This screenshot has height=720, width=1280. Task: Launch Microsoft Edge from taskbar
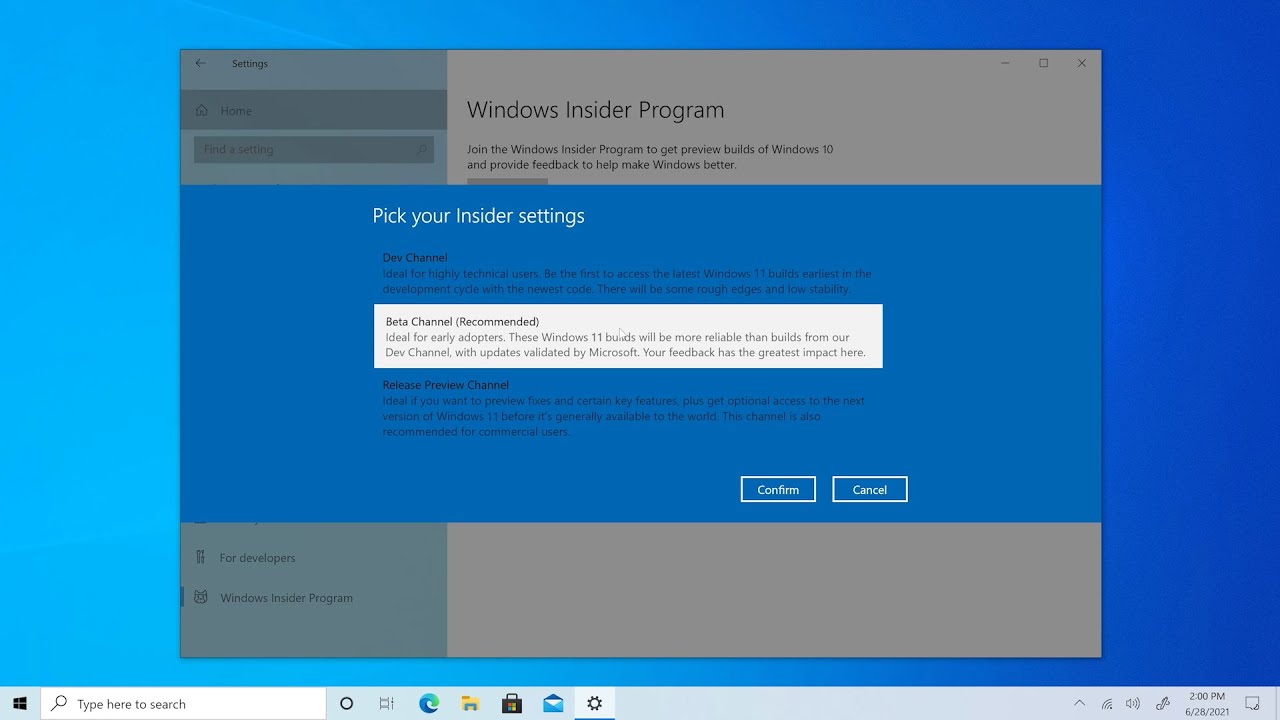429,704
